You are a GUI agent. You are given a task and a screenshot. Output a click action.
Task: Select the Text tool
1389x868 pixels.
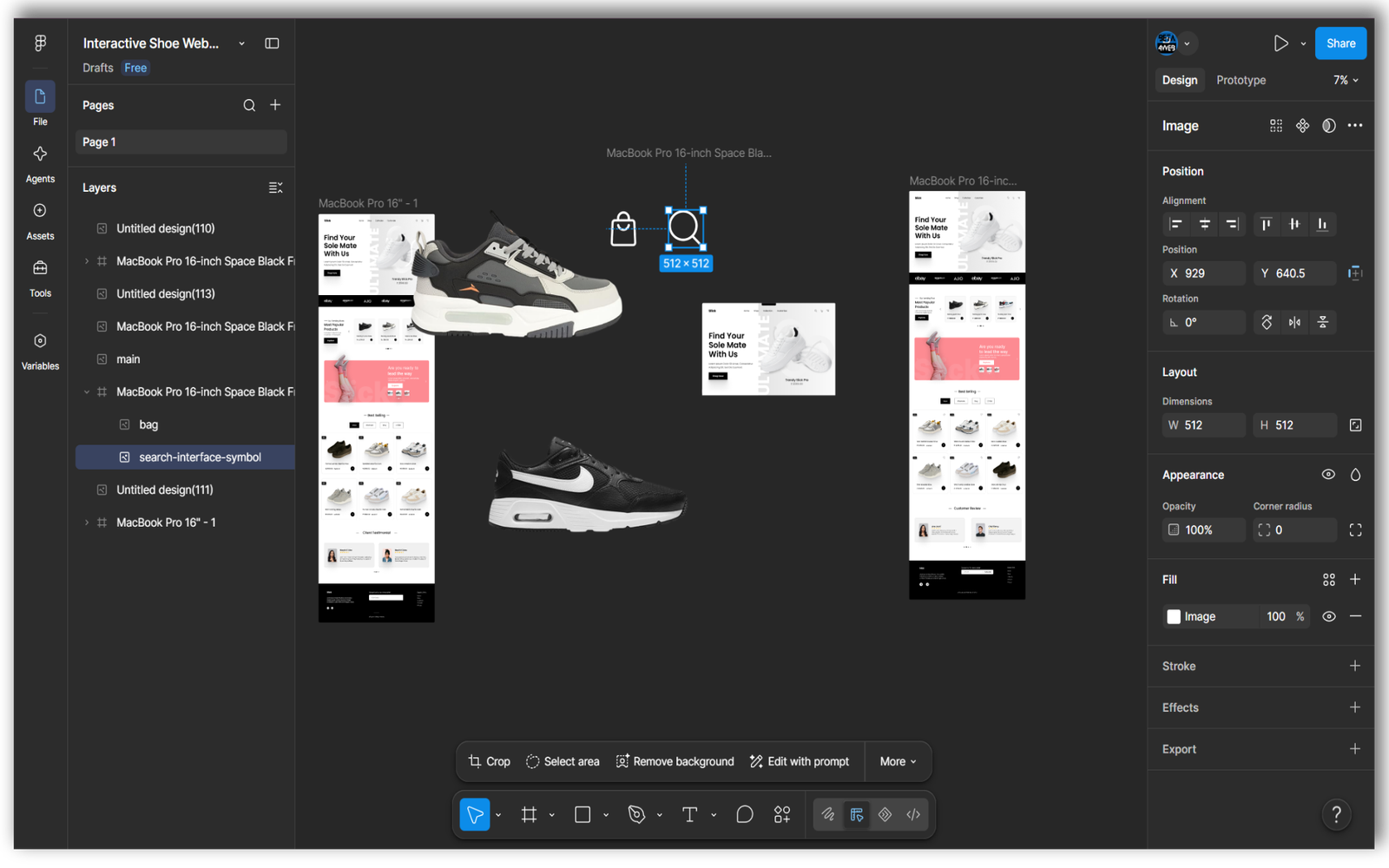pos(690,814)
